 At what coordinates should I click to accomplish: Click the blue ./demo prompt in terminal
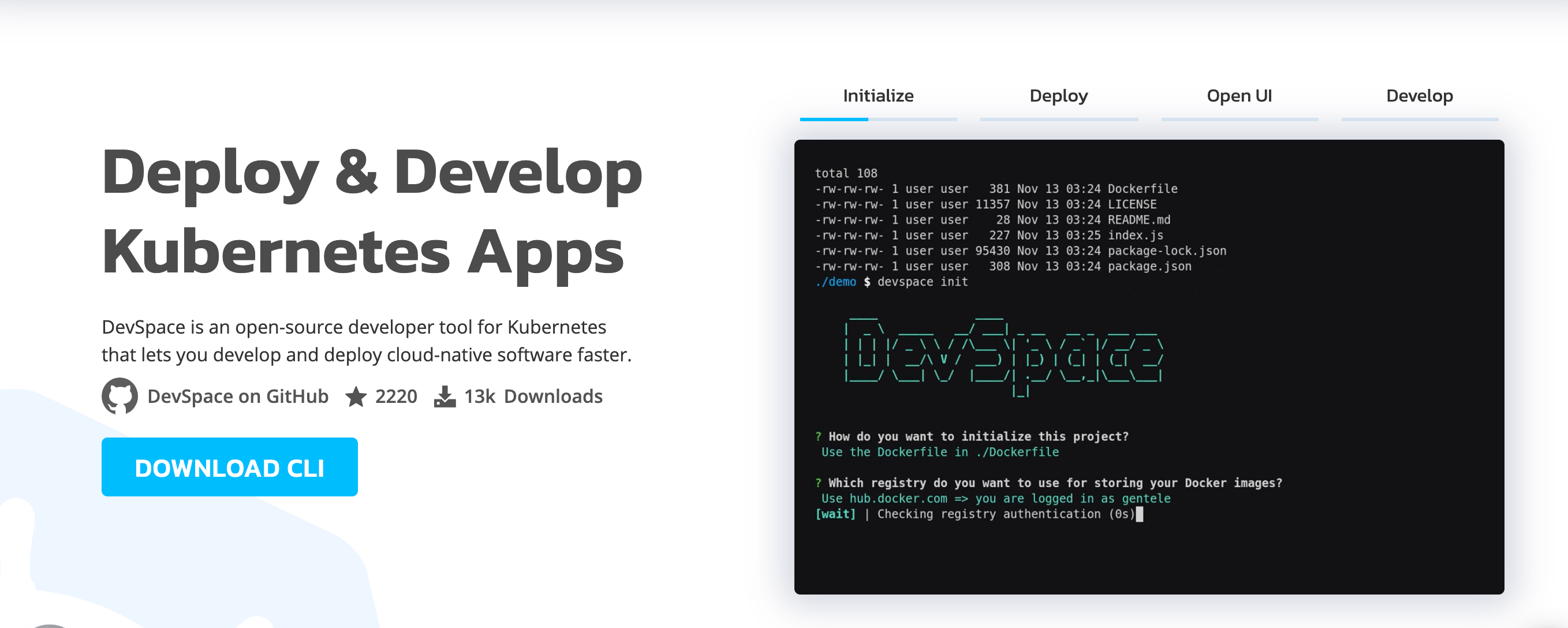(x=837, y=281)
